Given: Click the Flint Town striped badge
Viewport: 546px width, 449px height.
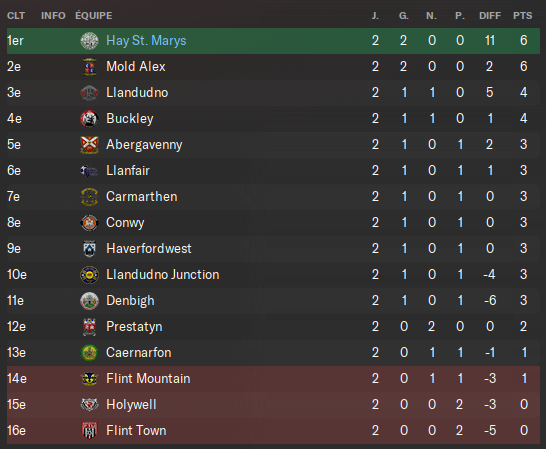Looking at the screenshot, I should point(89,431).
